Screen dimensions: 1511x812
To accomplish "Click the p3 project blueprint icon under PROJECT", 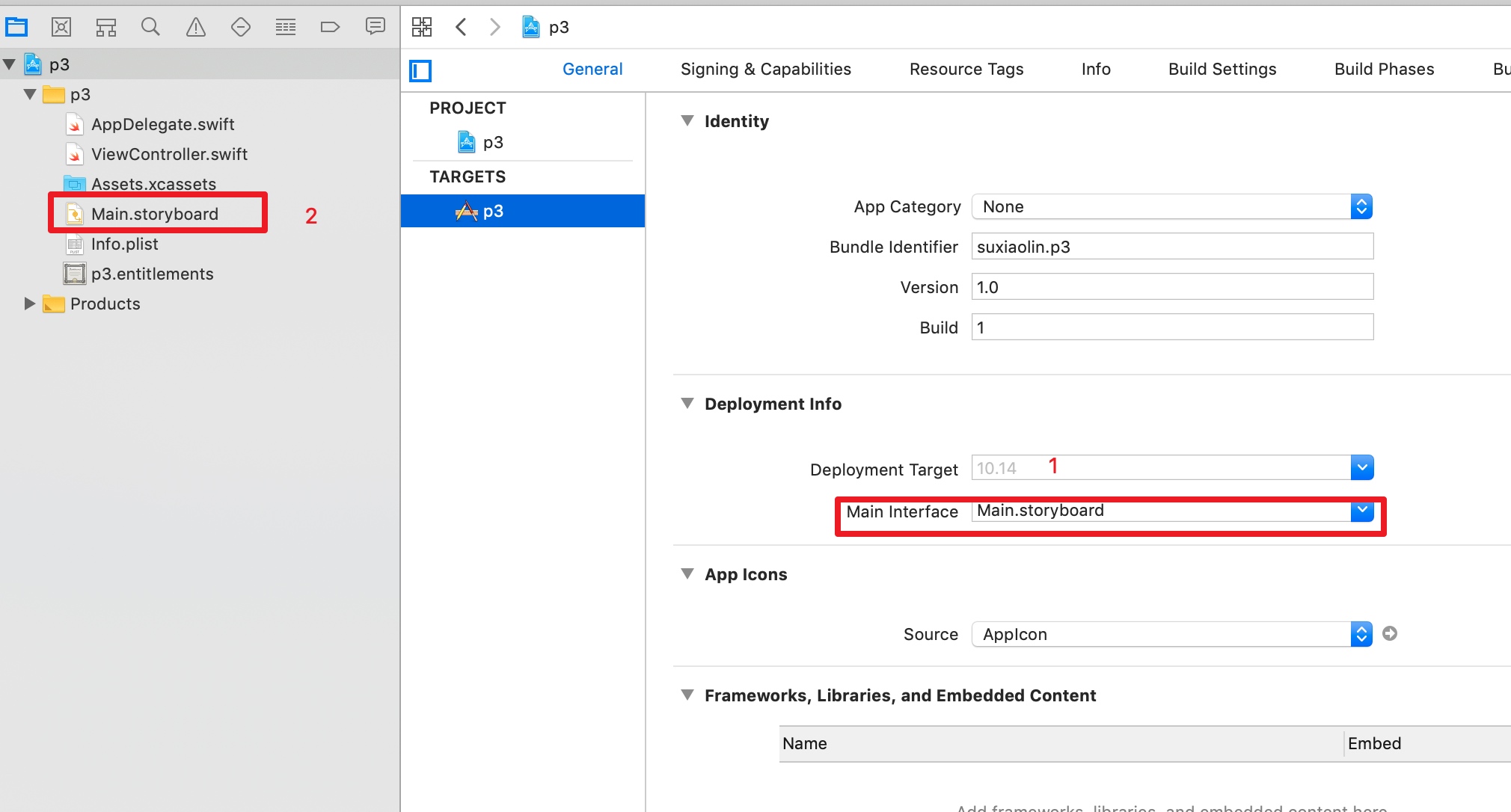I will pos(467,142).
